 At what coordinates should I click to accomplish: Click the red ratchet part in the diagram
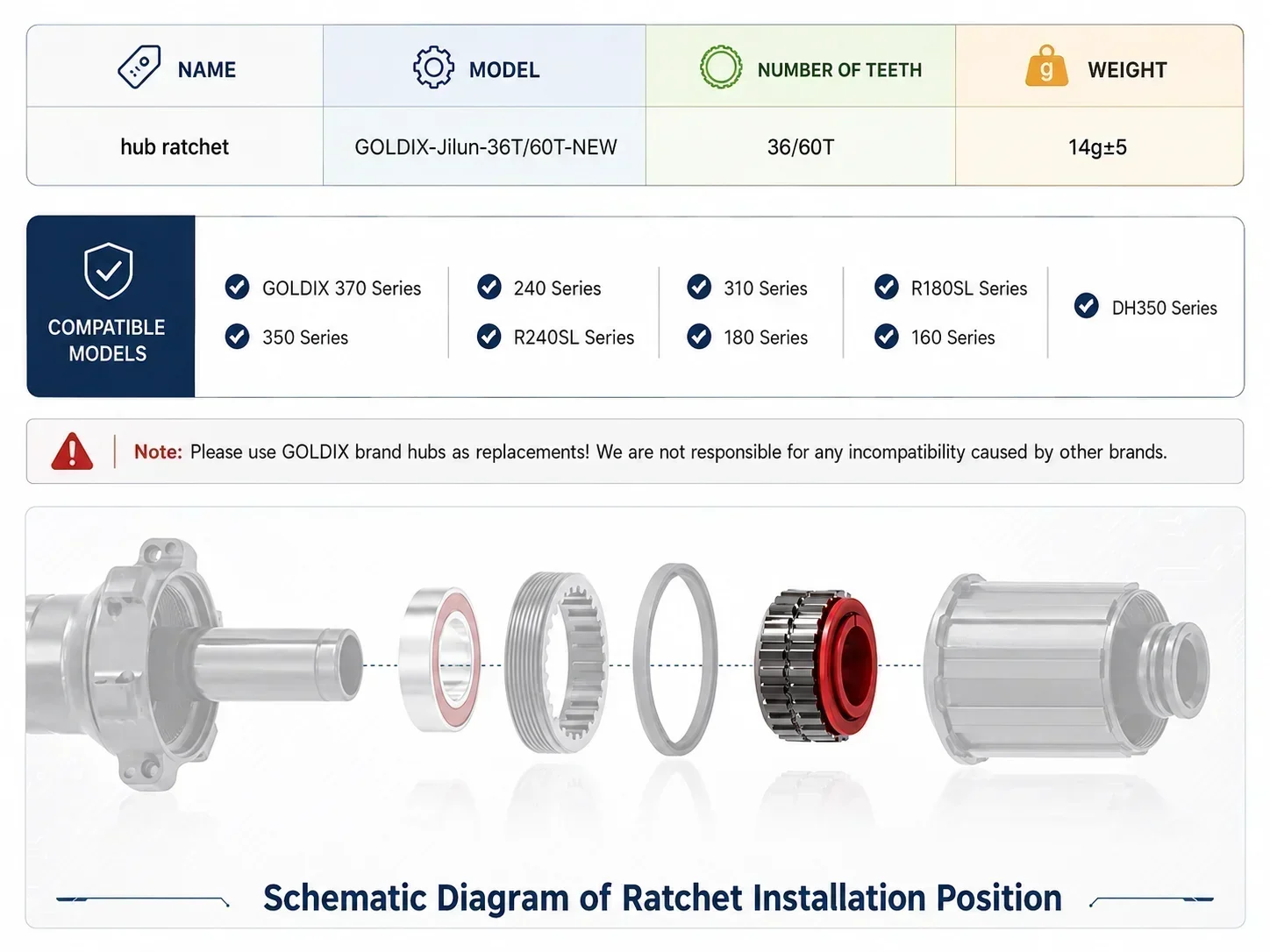(x=817, y=665)
